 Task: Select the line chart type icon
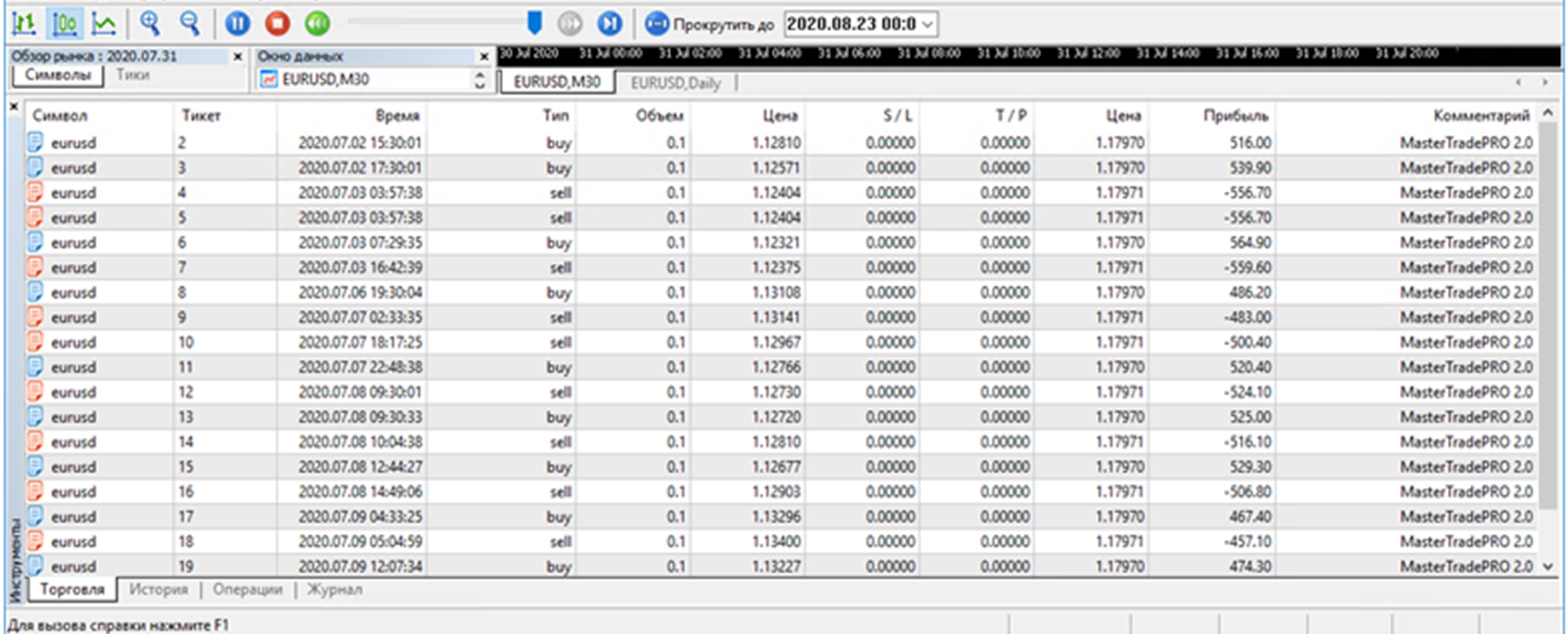tap(104, 24)
